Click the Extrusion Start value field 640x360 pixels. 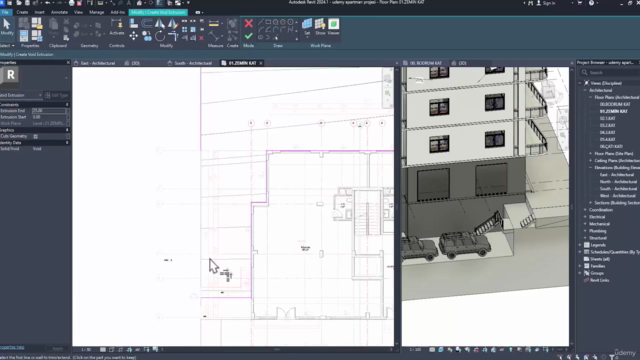(x=49, y=117)
